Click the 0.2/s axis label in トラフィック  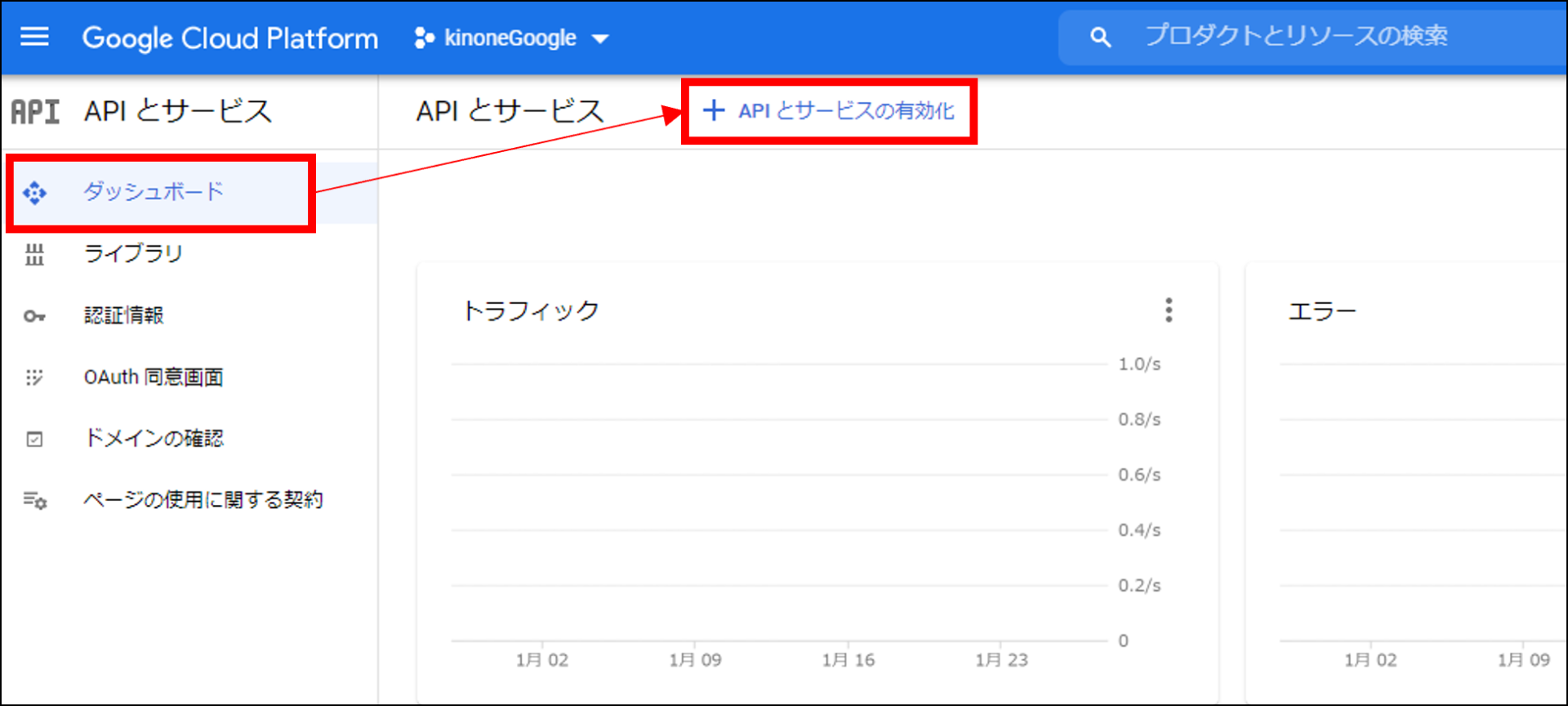coord(1139,586)
